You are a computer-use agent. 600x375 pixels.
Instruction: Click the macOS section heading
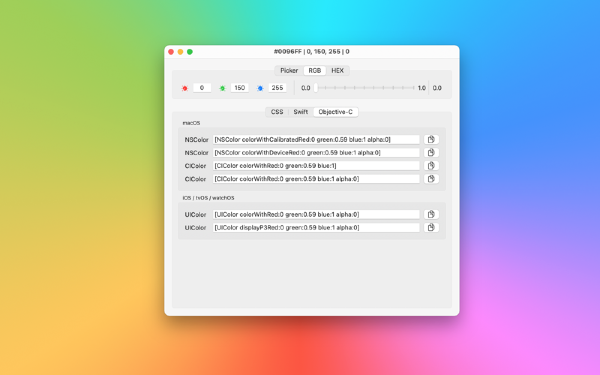pos(191,123)
